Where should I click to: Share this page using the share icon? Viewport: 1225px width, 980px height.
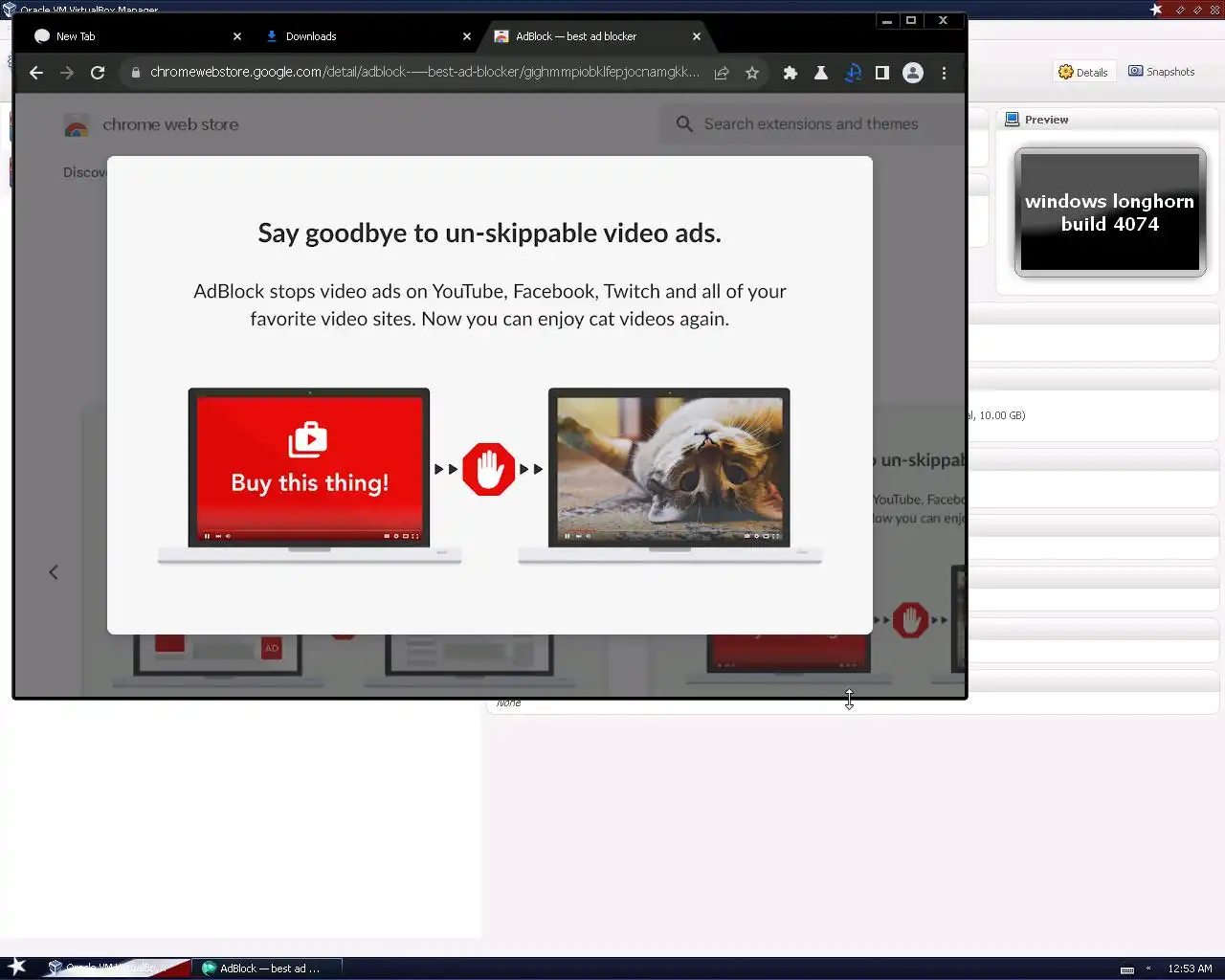722,73
